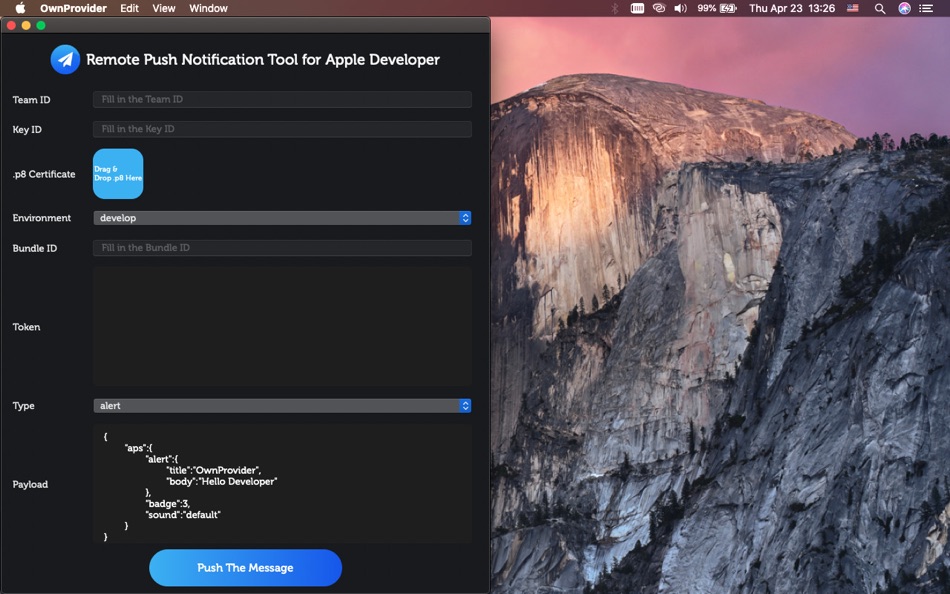Click the Team ID label
Viewport: 950px width, 594px height.
(32, 100)
